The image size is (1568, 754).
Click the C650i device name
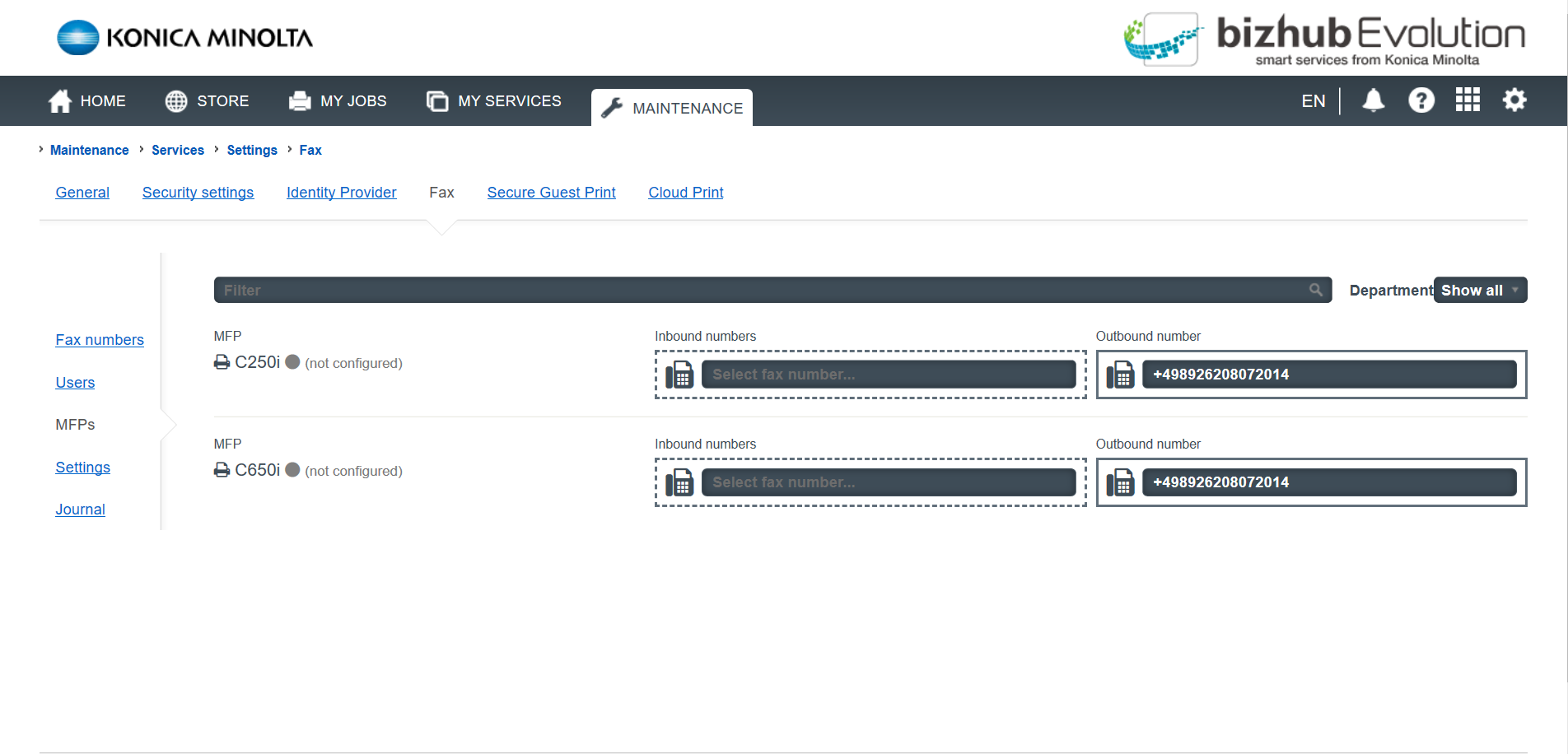tap(257, 470)
